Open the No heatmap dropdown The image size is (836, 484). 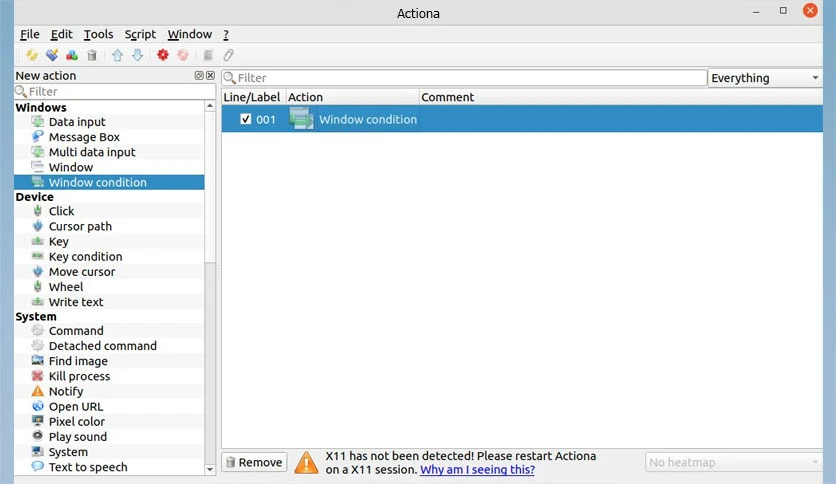[733, 462]
